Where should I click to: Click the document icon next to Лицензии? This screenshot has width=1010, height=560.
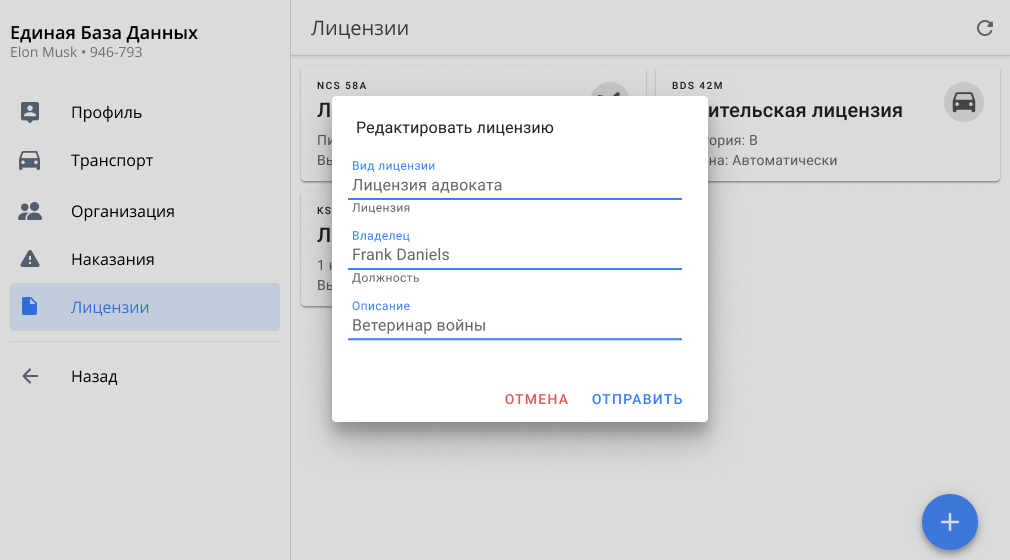tap(30, 307)
